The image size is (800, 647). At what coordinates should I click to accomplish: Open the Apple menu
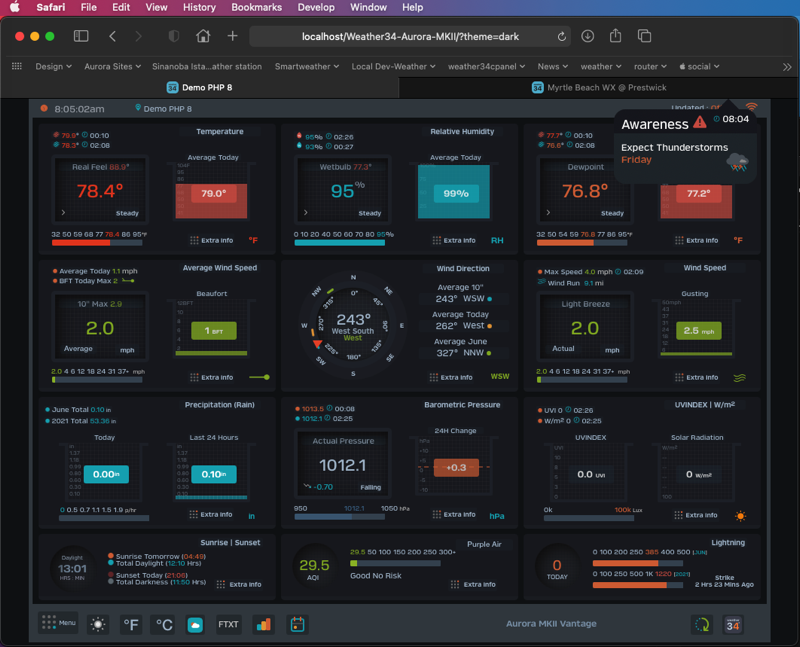(15, 7)
